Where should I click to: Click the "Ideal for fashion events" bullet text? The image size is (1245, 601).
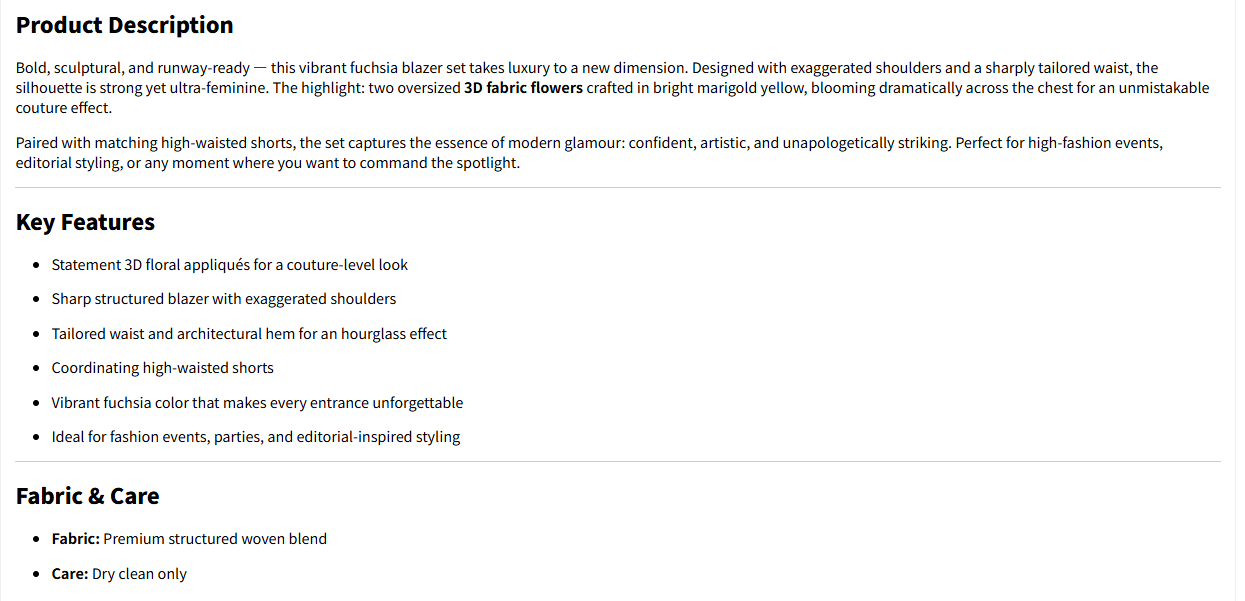(x=256, y=437)
